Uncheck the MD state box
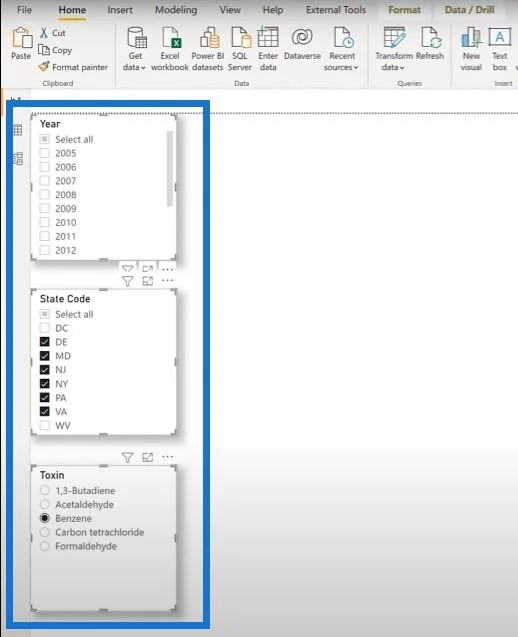This screenshot has height=637, width=518. [45, 356]
